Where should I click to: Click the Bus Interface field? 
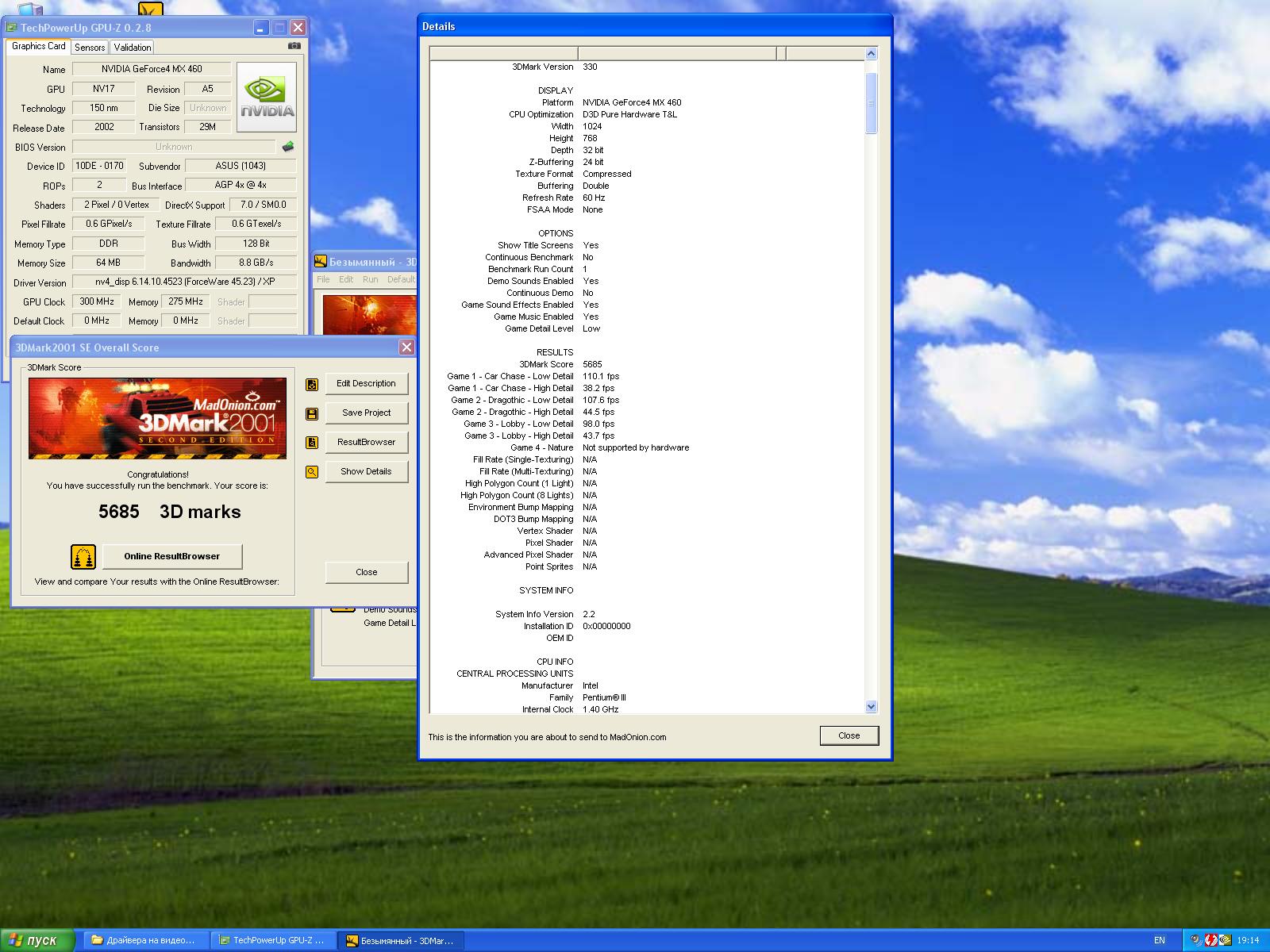pyautogui.click(x=241, y=185)
